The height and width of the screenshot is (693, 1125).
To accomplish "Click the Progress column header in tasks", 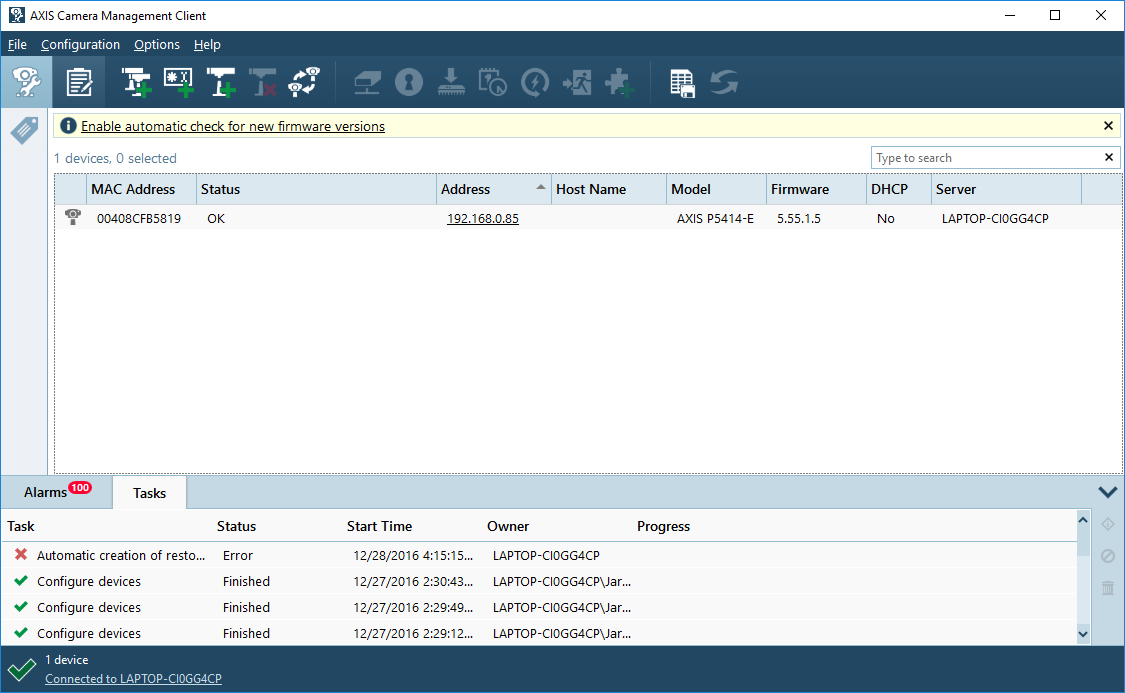I will 664,526.
